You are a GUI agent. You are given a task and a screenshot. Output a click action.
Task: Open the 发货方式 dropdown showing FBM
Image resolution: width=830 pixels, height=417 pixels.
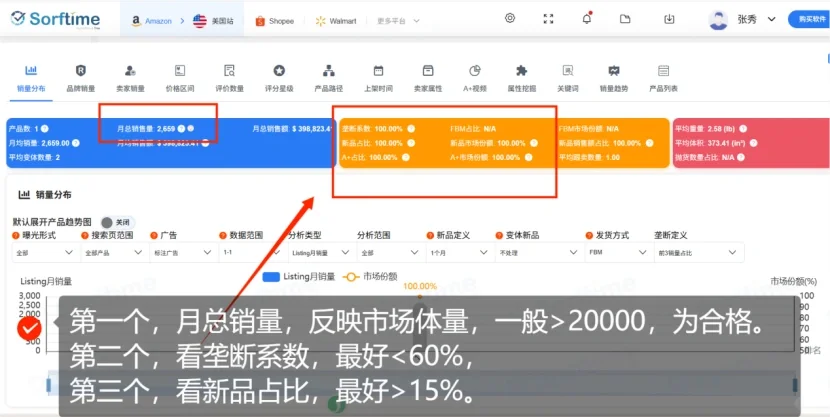tap(618, 252)
